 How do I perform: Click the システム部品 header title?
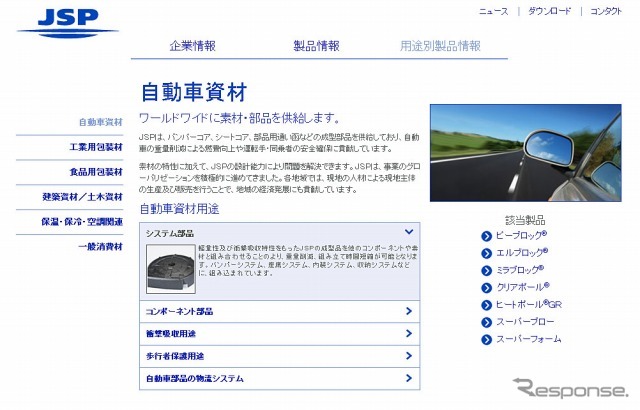[169, 234]
